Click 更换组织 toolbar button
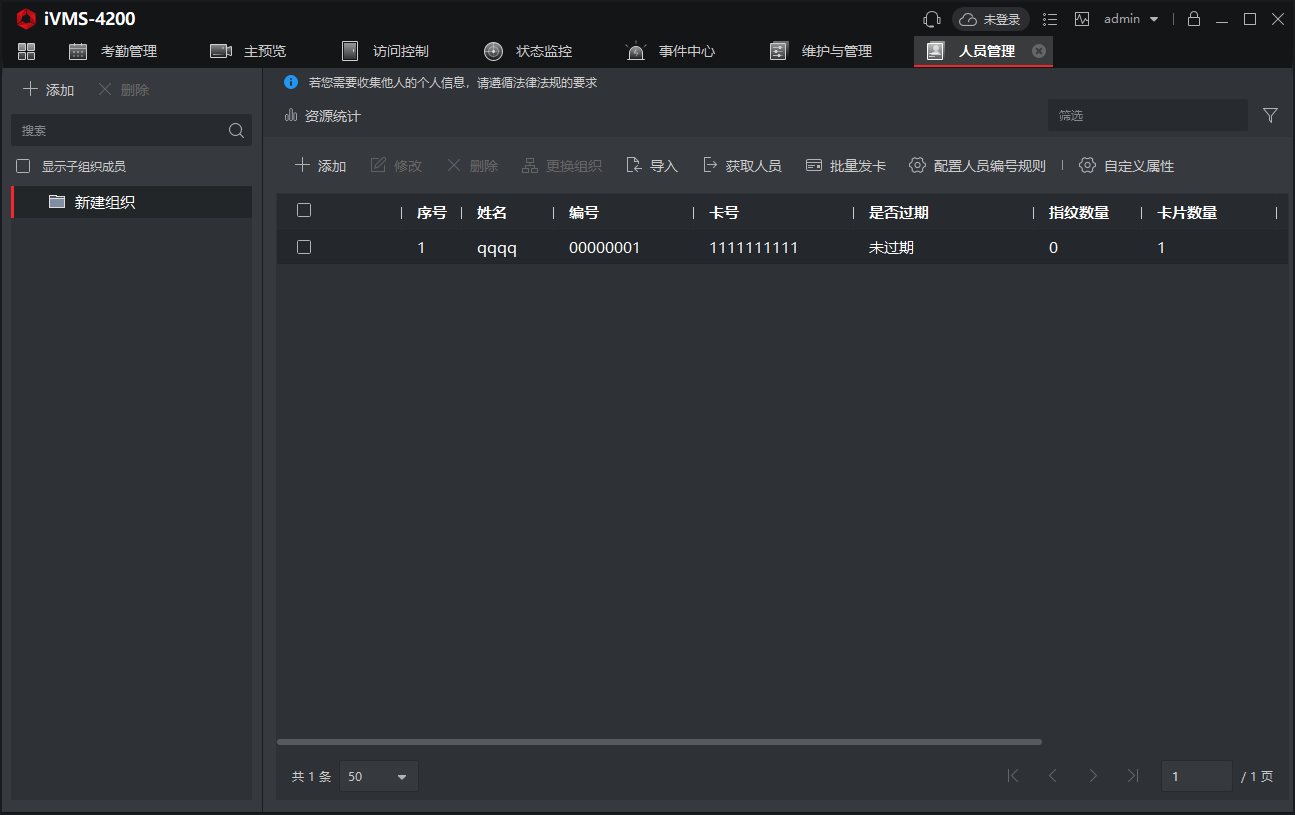 (562, 166)
